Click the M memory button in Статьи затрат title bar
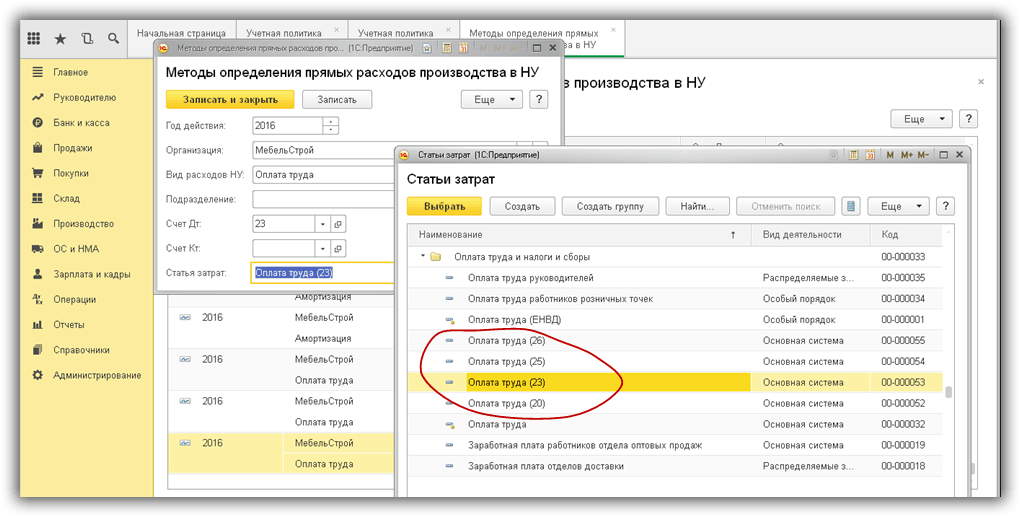Image resolution: width=1021 pixels, height=517 pixels. [x=890, y=155]
